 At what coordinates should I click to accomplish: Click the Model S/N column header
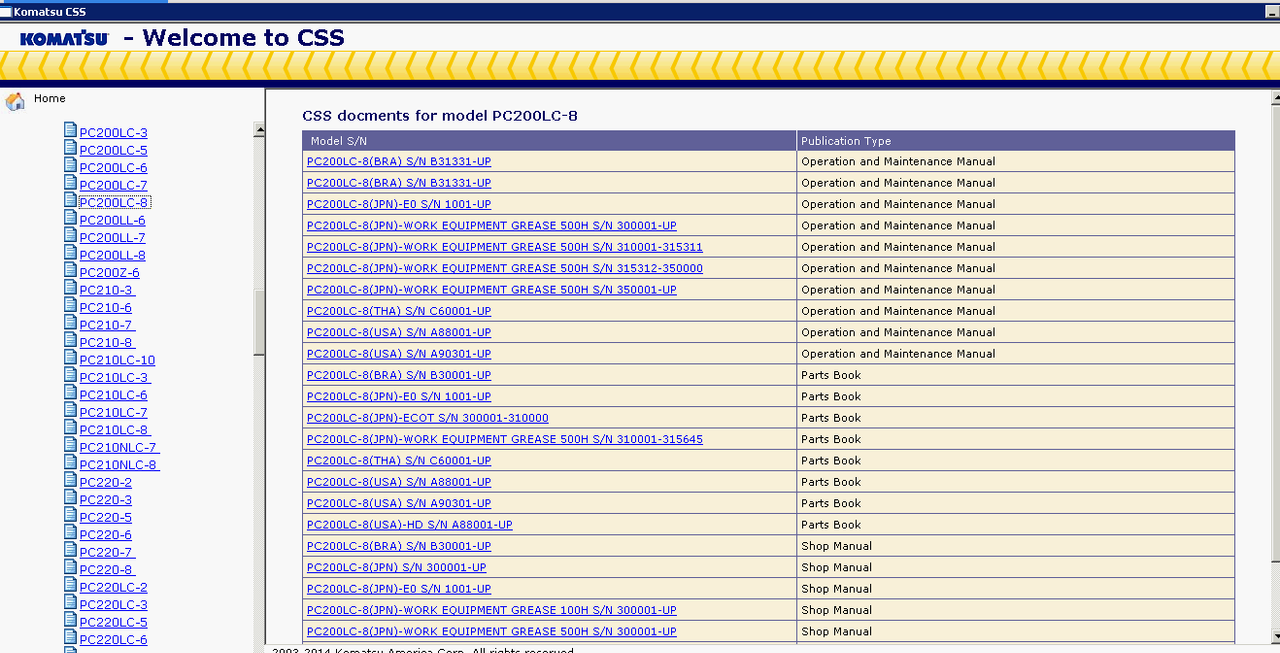point(549,141)
